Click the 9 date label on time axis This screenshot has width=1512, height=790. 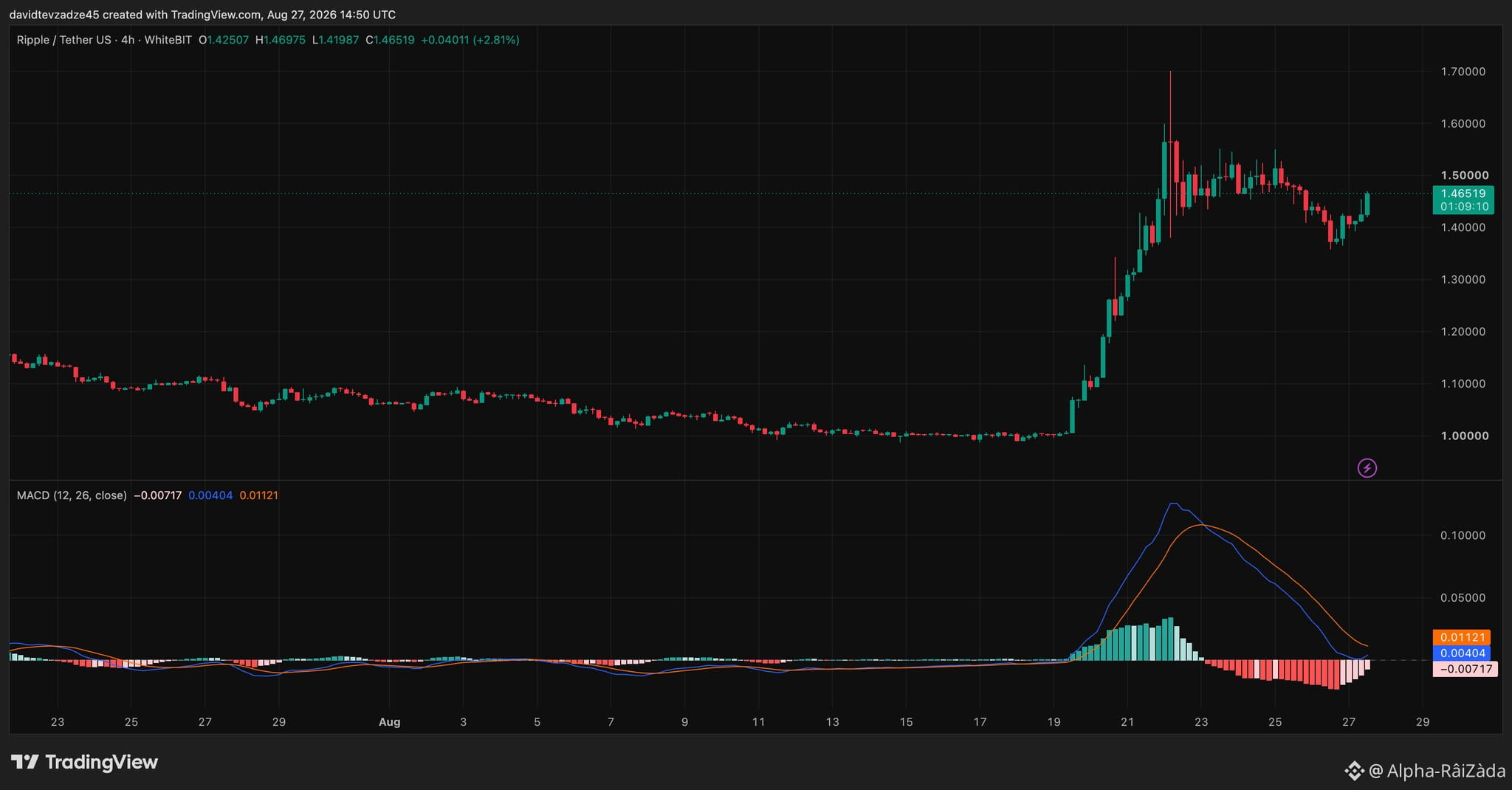(685, 722)
